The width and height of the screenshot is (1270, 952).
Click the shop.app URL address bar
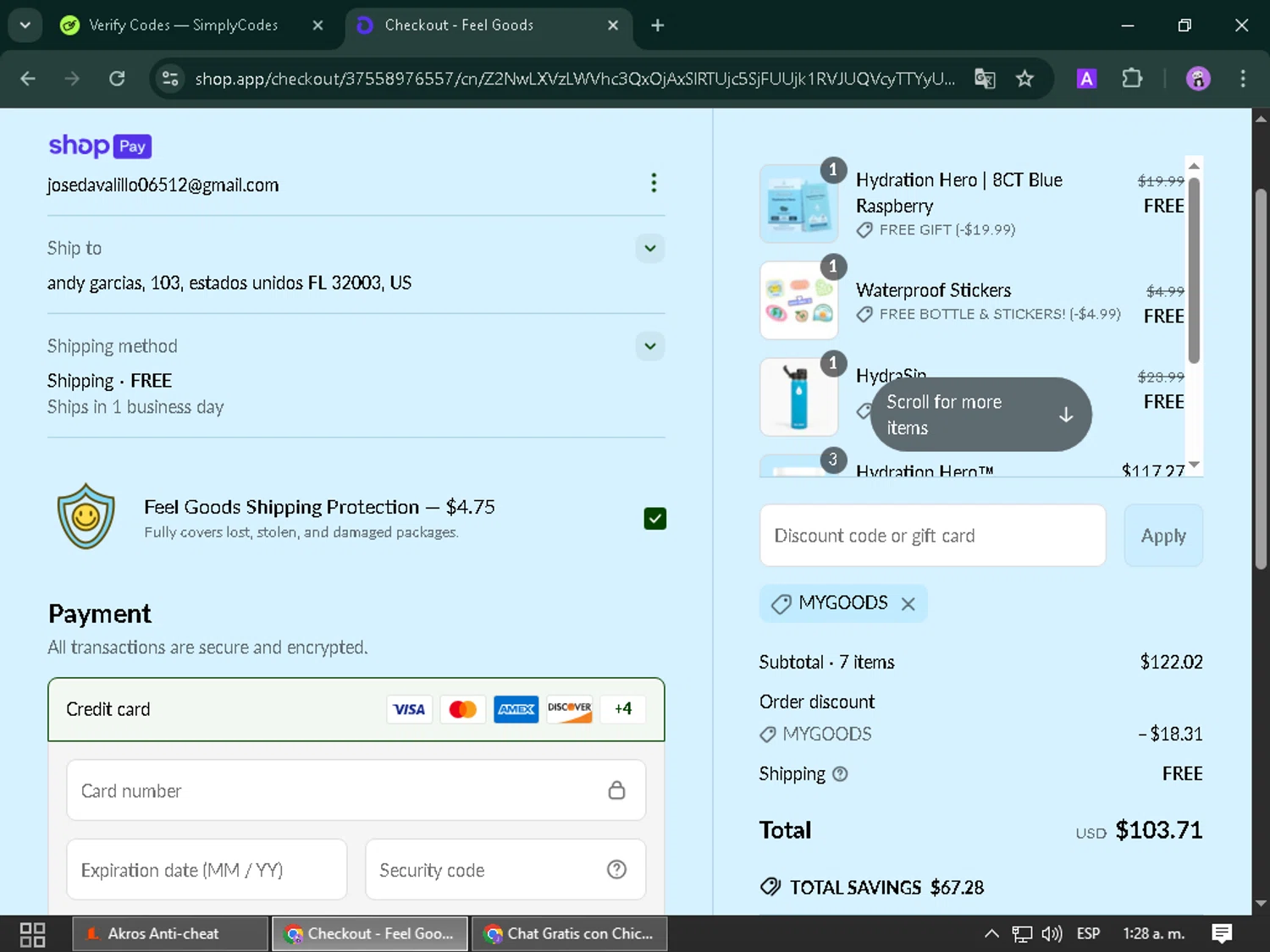(575, 79)
